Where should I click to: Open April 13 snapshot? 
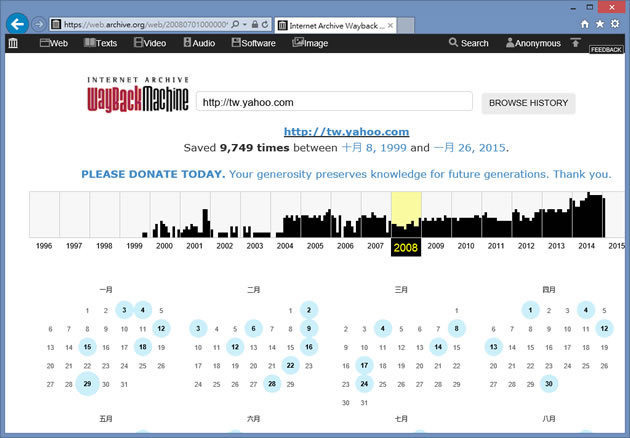coord(493,347)
